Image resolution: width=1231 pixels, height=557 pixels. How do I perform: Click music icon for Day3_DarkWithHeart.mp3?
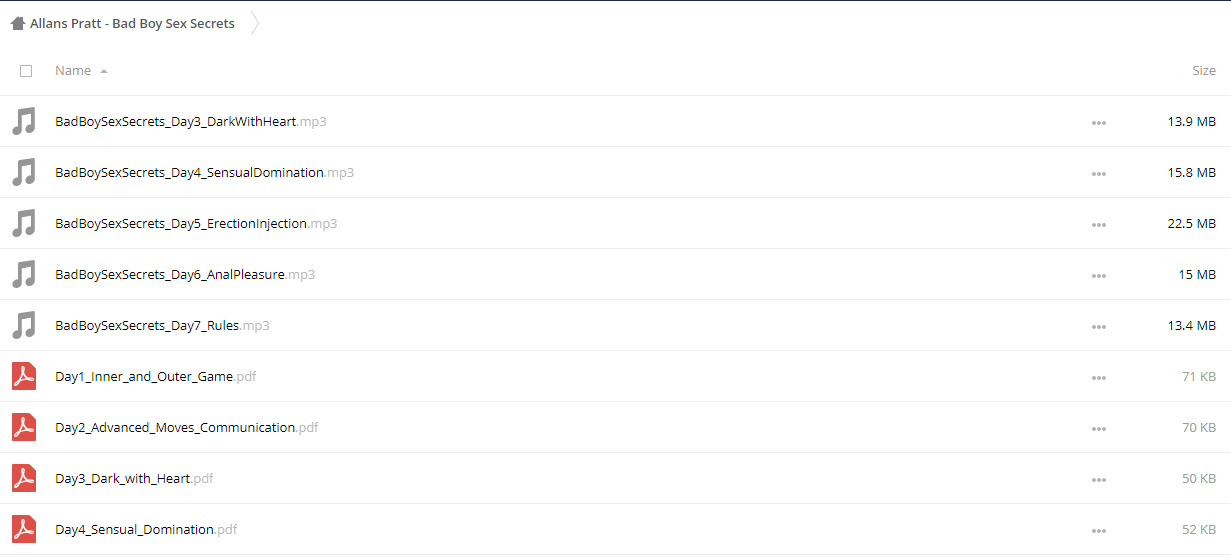click(24, 121)
